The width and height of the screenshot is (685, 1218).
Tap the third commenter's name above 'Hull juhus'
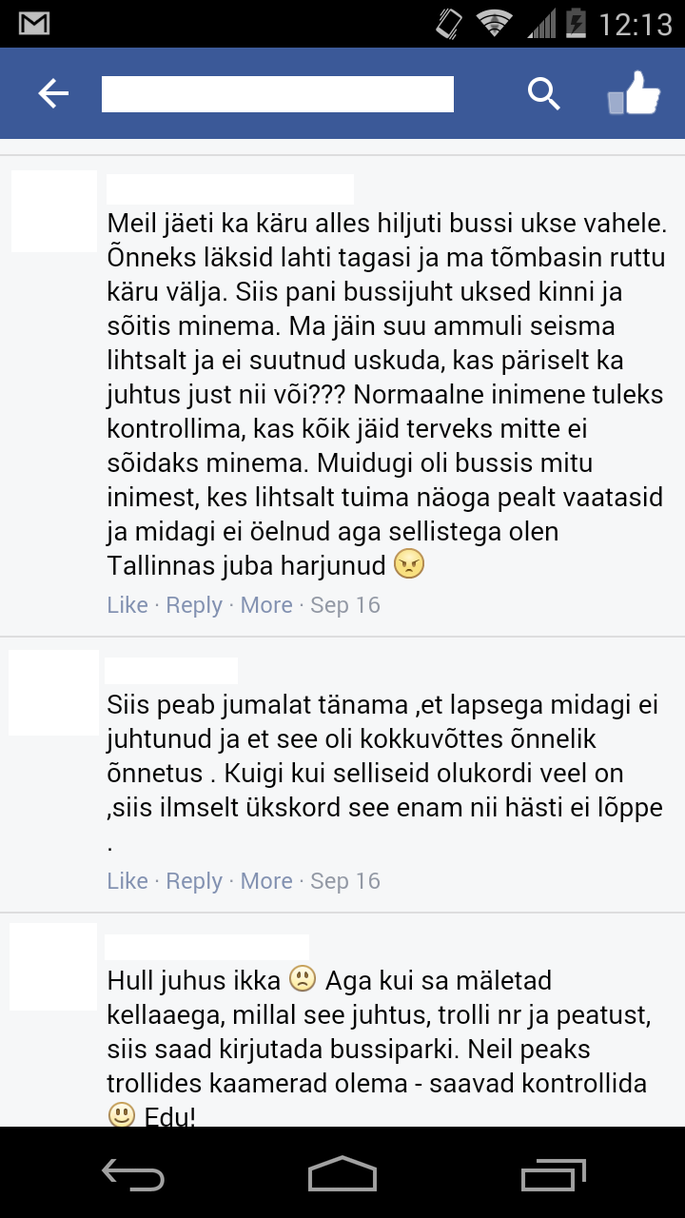(x=207, y=946)
